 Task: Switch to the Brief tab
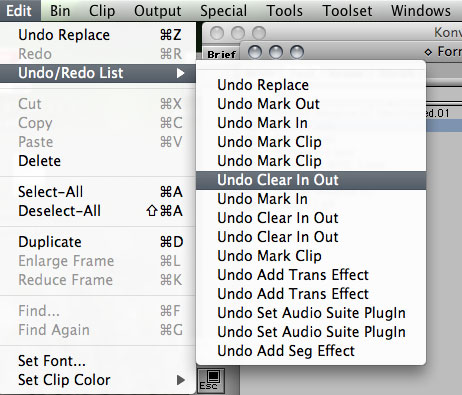tap(221, 54)
